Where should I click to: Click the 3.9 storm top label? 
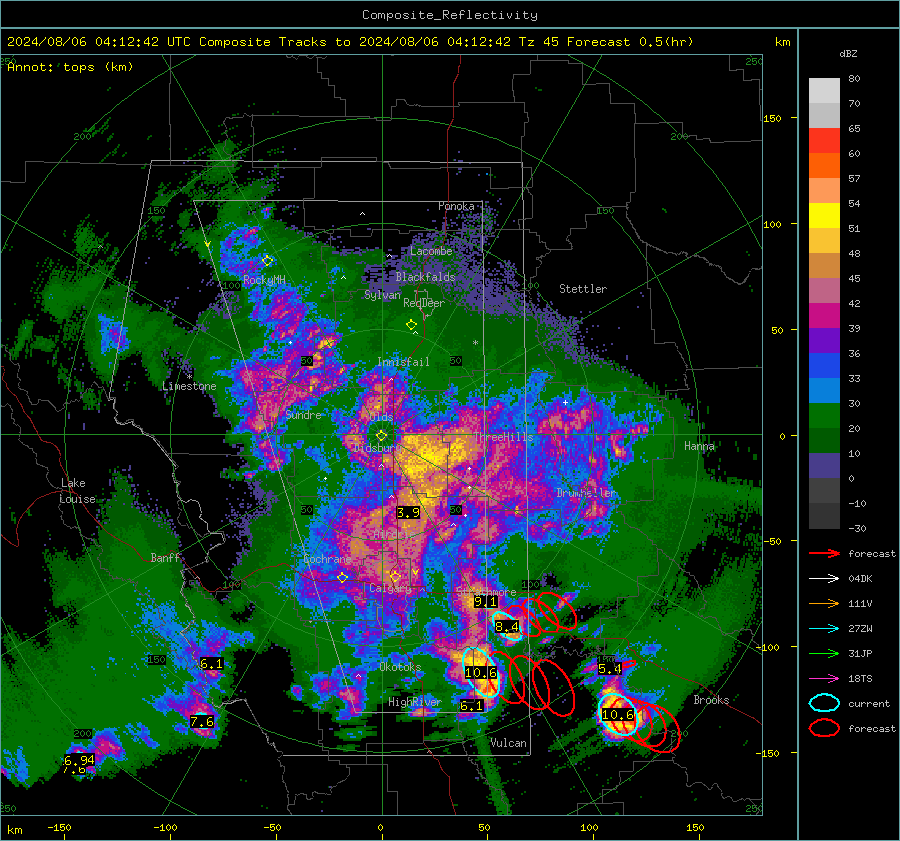pos(408,513)
